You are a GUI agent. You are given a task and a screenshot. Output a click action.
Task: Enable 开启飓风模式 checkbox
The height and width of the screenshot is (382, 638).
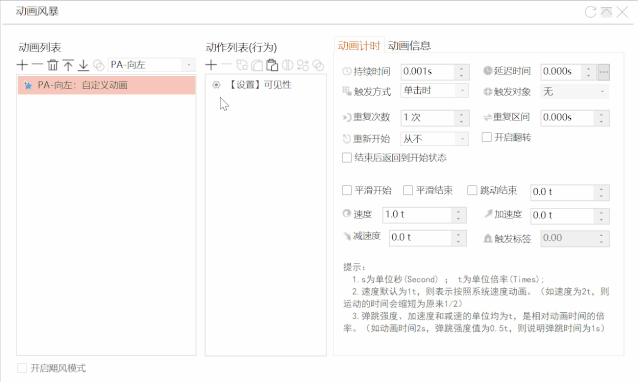(x=22, y=368)
